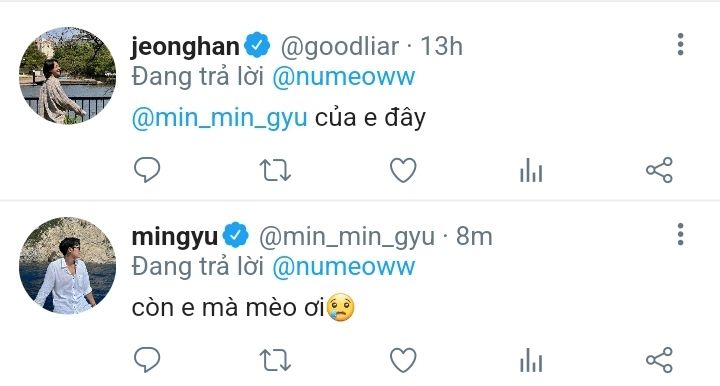Open more options menu on mingyu's tweet
The width and height of the screenshot is (720, 386).
pyautogui.click(x=681, y=235)
